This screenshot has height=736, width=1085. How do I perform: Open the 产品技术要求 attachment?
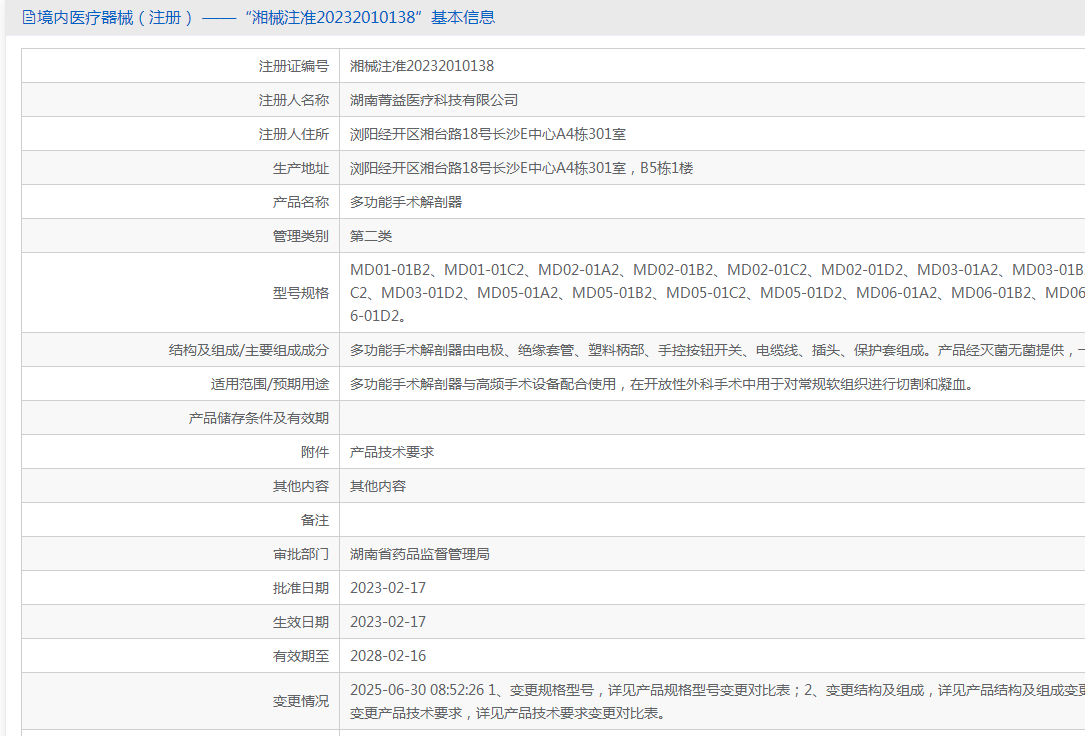(x=392, y=451)
